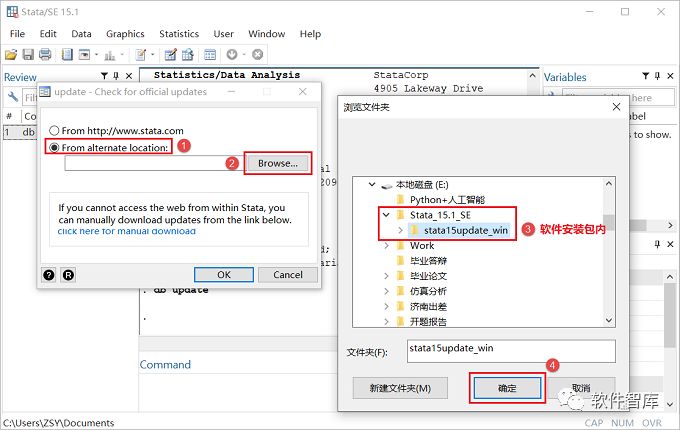Click 新建文件夹(M) button

[400, 388]
